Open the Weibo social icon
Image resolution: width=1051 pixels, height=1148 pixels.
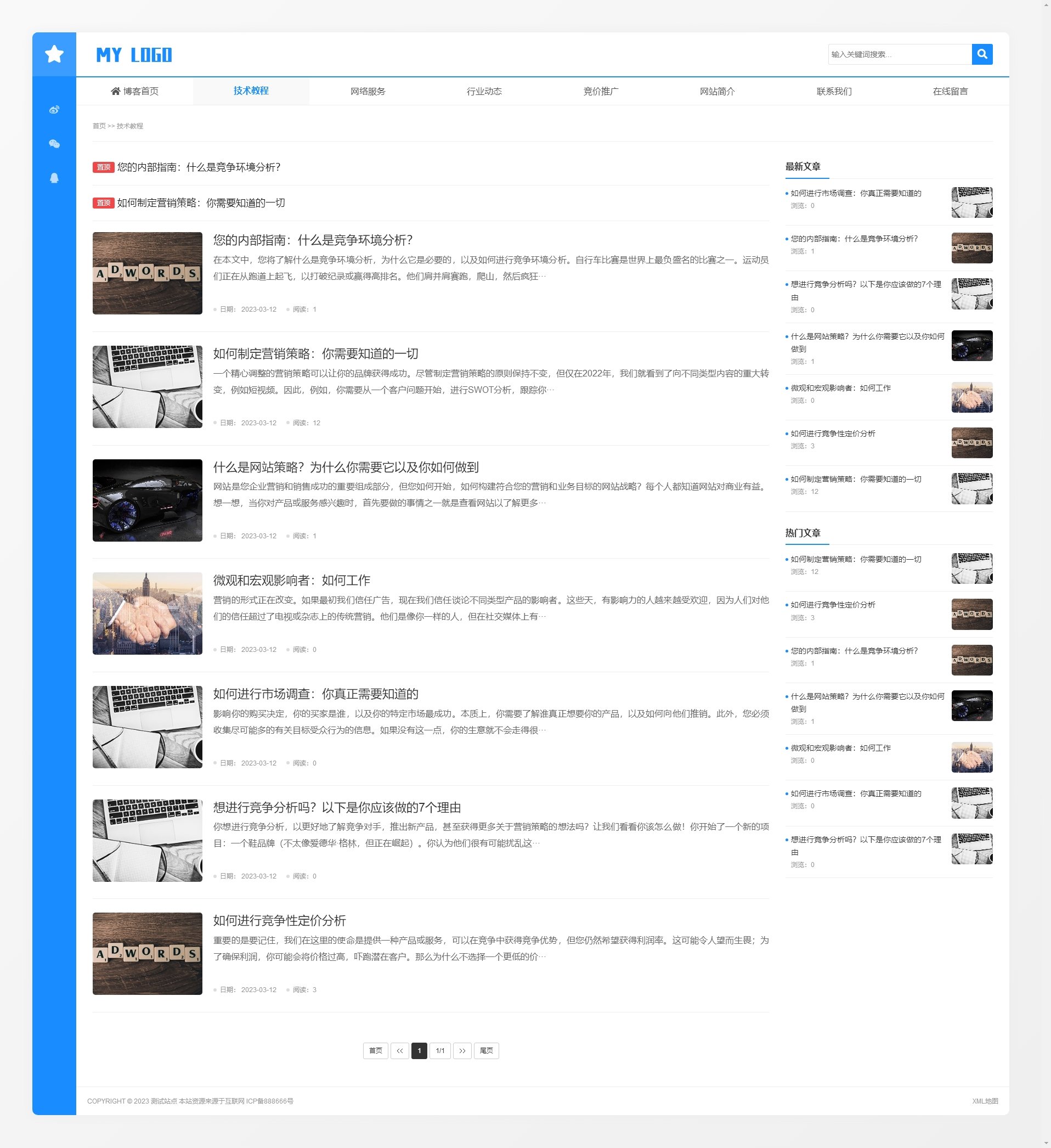(54, 110)
